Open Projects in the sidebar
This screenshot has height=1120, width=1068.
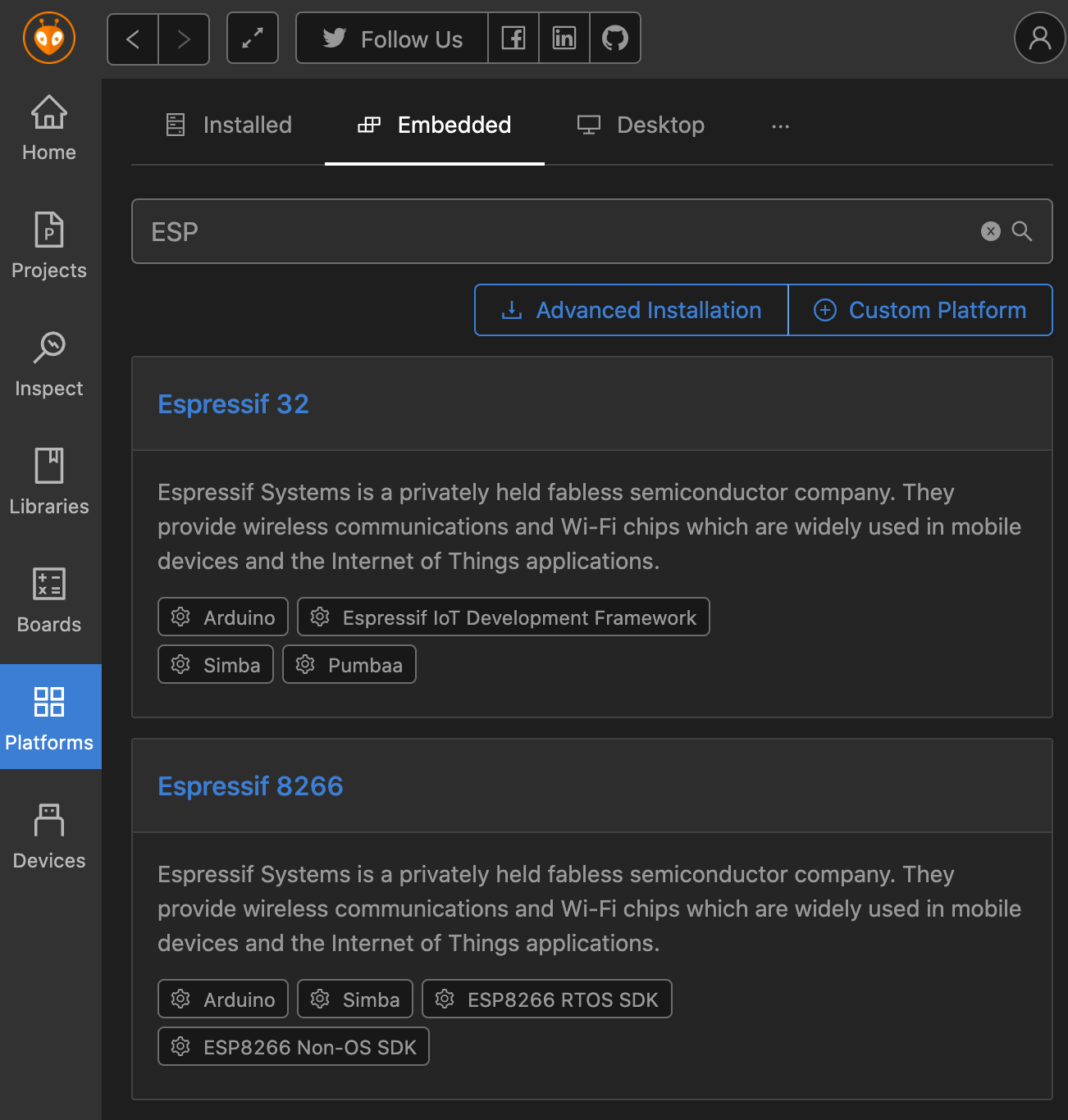coord(49,246)
